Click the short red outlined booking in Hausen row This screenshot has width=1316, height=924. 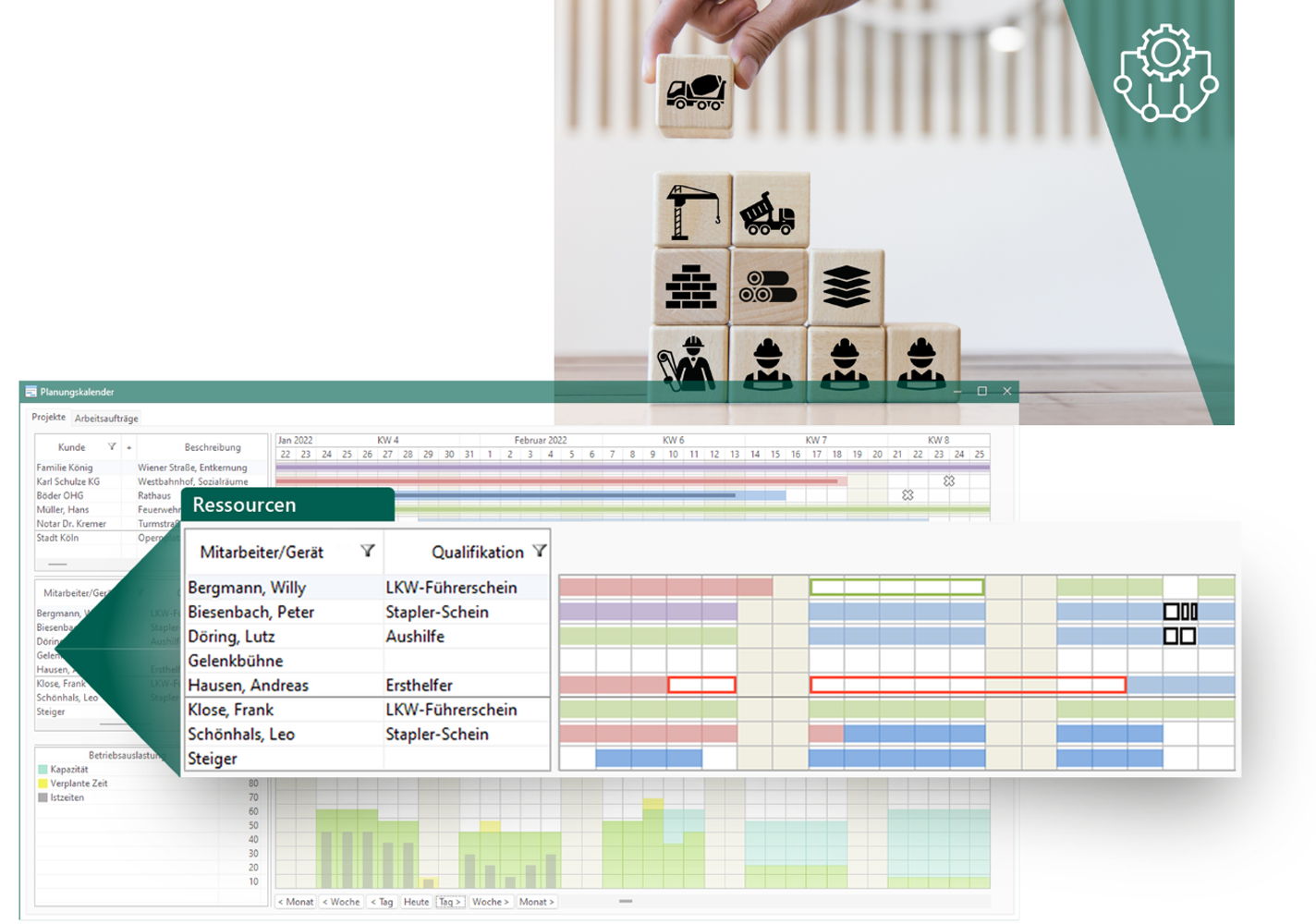click(x=701, y=685)
